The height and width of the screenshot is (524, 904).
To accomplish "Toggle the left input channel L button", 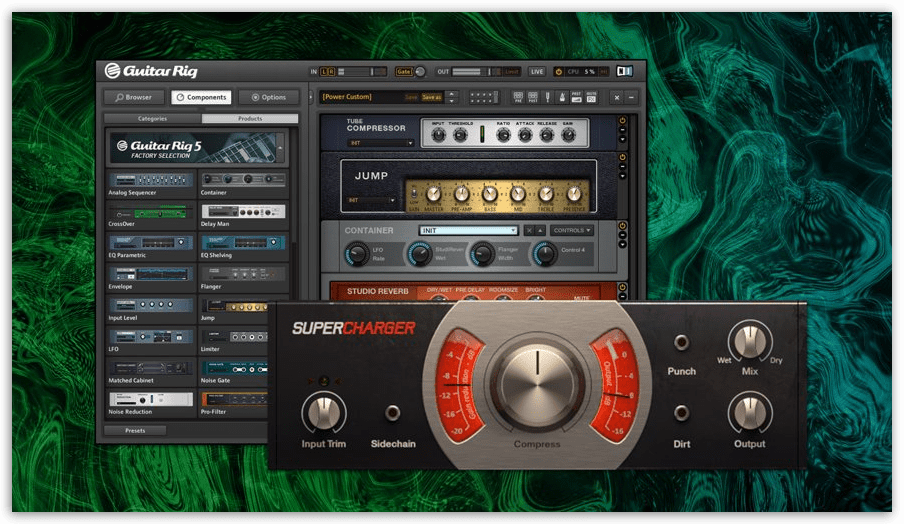I will point(324,71).
